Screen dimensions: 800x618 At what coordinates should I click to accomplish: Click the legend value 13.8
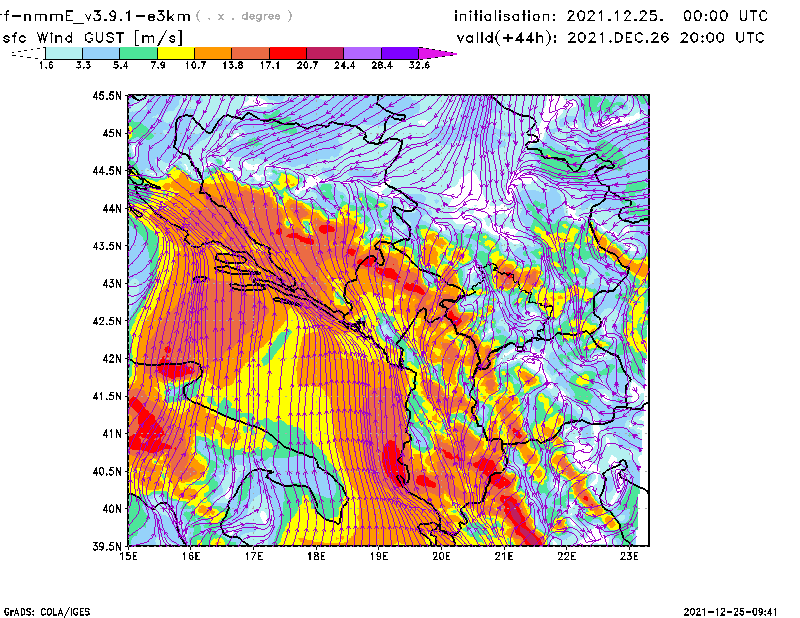[233, 65]
